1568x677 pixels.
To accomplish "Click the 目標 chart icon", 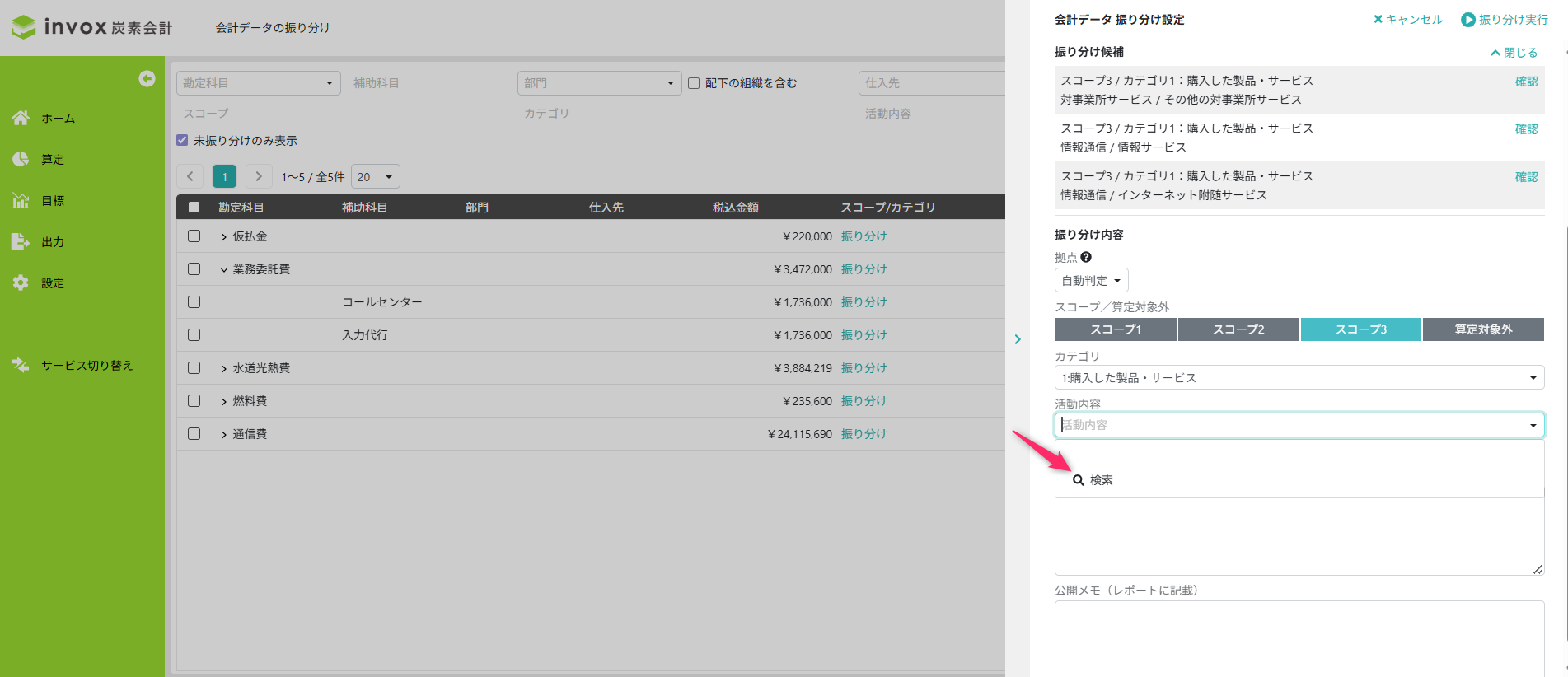I will pos(21,200).
